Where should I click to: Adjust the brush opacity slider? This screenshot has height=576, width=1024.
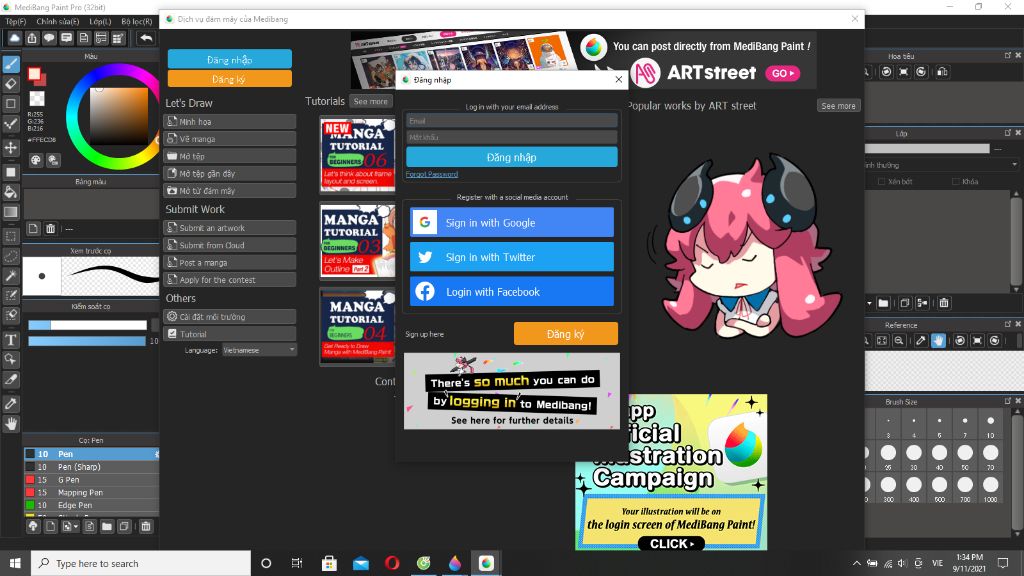pyautogui.click(x=87, y=341)
